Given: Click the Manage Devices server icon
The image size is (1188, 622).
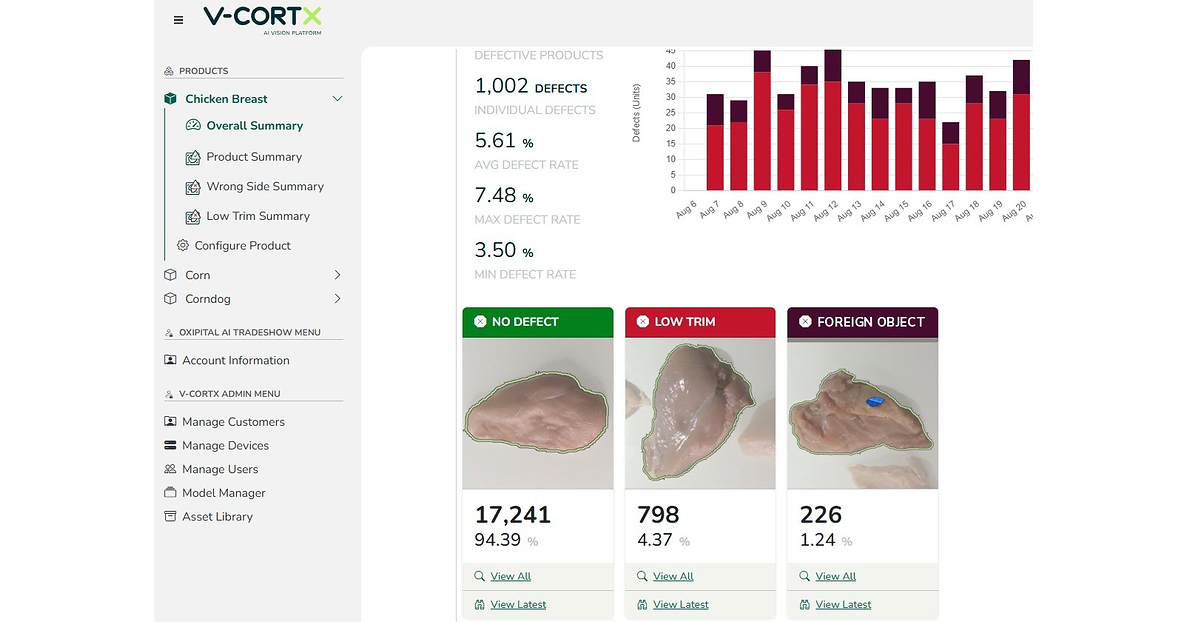Looking at the screenshot, I should pos(170,445).
